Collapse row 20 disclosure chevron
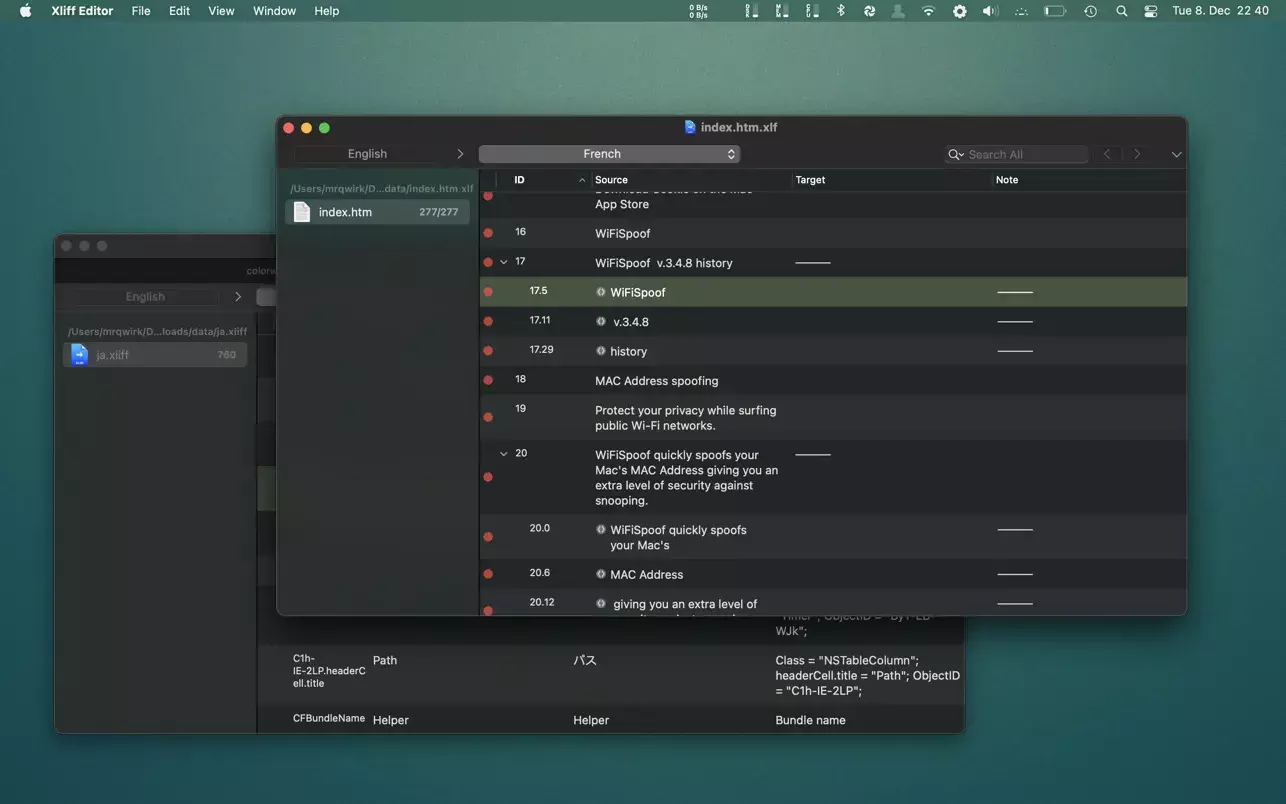 [504, 454]
